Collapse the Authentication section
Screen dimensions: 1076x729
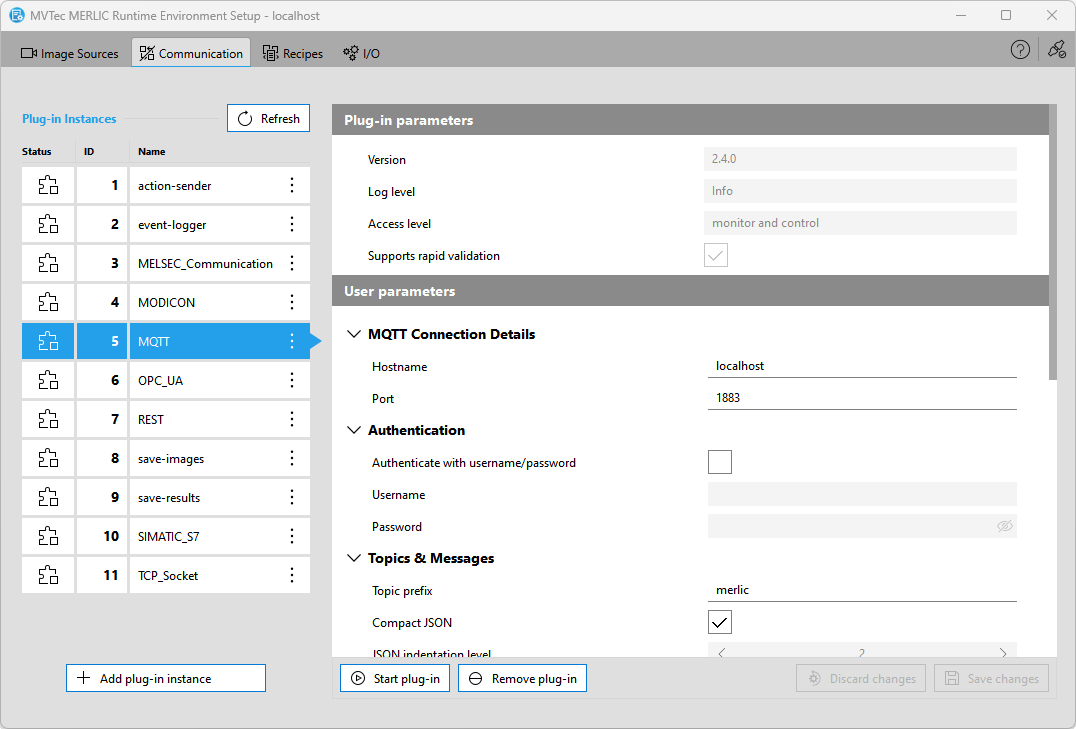[x=353, y=431]
